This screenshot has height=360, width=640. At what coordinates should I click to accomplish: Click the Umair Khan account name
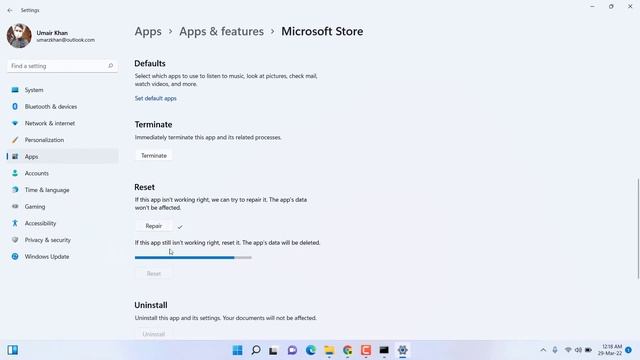coord(52,33)
